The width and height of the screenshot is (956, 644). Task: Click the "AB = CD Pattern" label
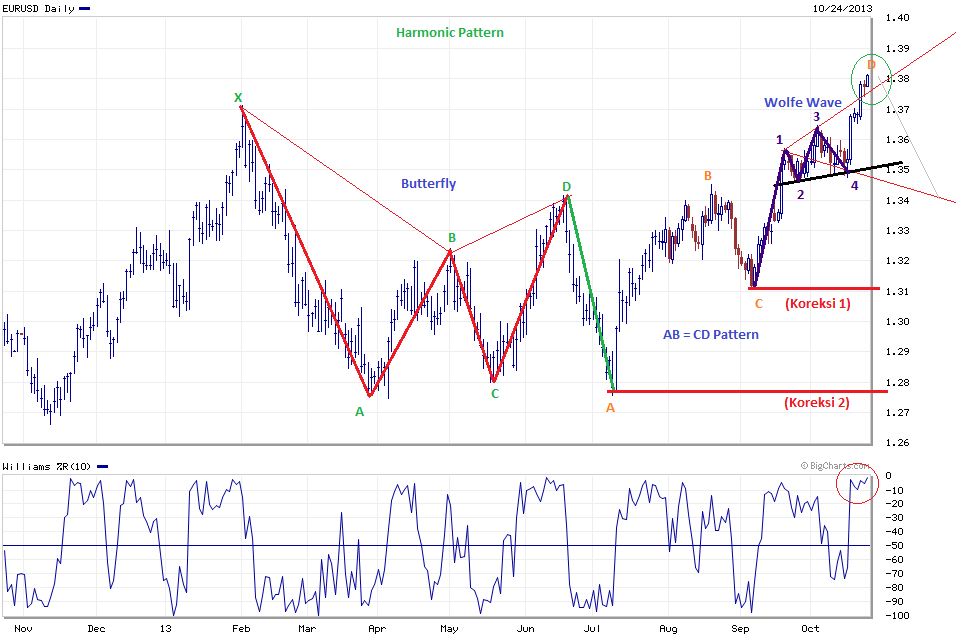(x=711, y=335)
